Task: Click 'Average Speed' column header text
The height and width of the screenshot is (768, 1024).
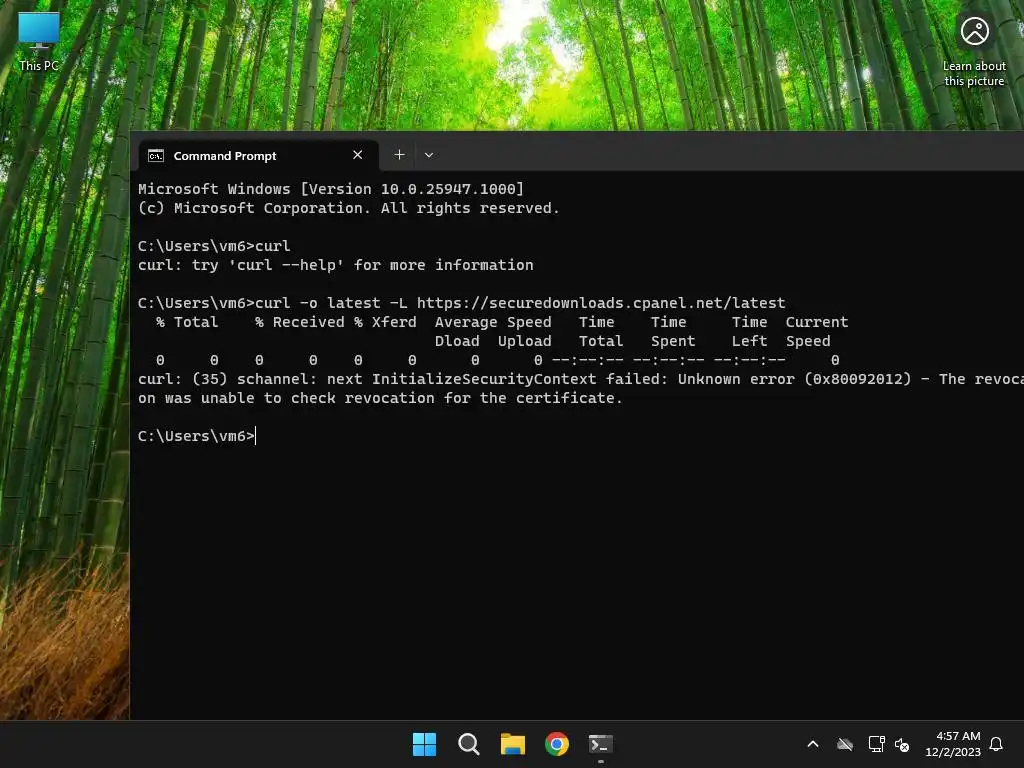Action: pos(493,322)
